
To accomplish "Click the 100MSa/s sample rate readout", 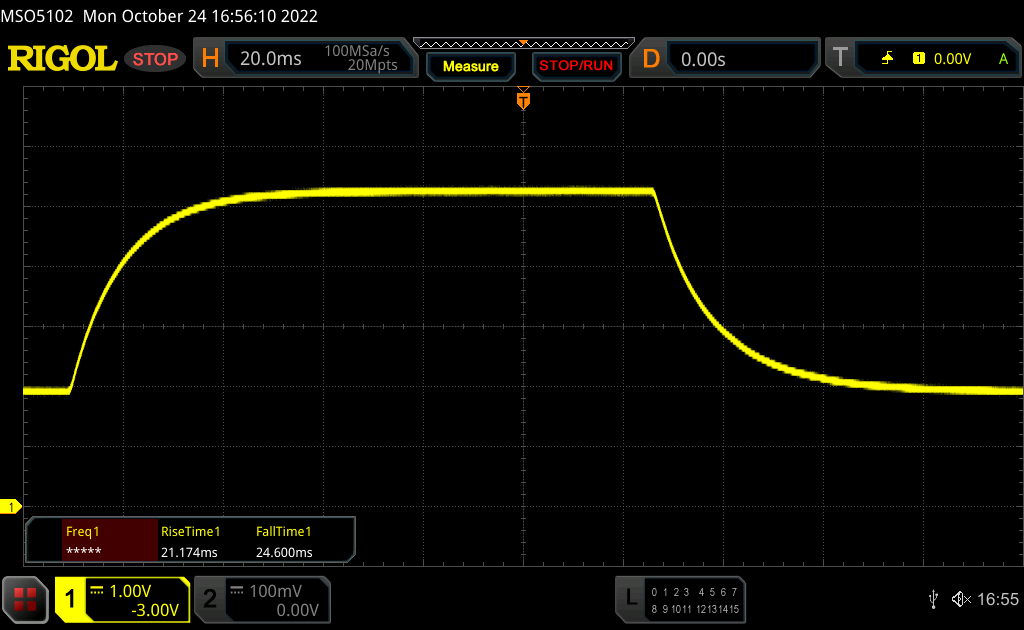I will [x=357, y=51].
